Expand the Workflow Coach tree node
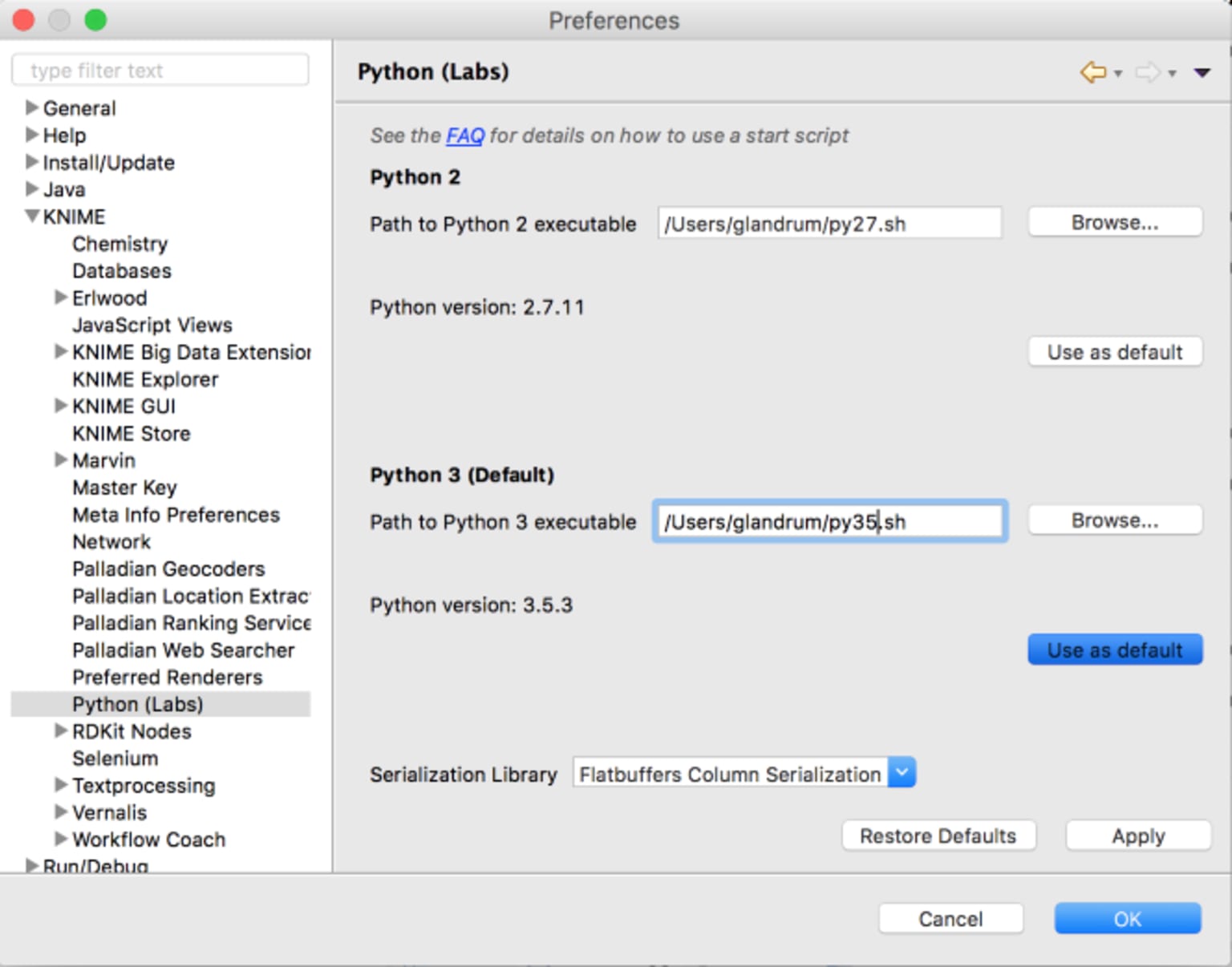1232x967 pixels. 61,839
